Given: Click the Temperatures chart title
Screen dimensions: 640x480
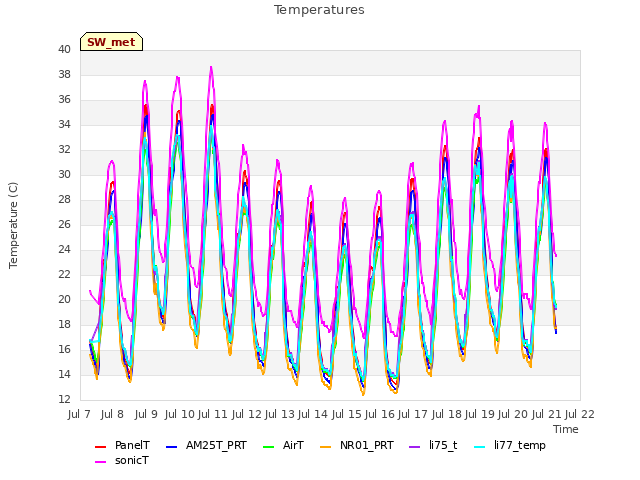Looking at the screenshot, I should (x=319, y=9).
